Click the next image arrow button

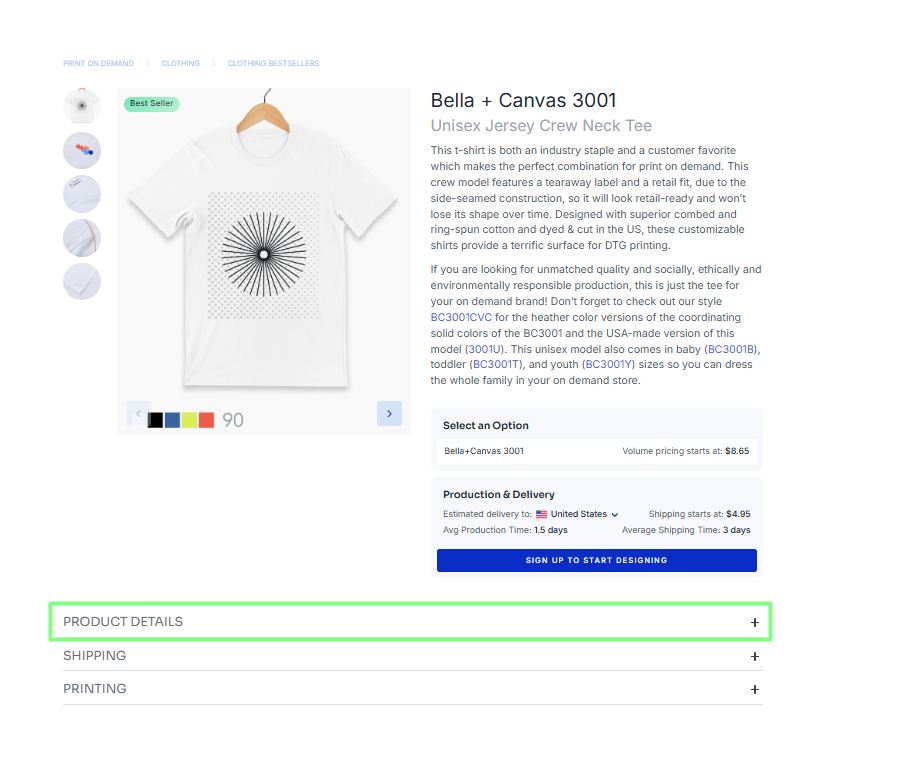[x=389, y=413]
